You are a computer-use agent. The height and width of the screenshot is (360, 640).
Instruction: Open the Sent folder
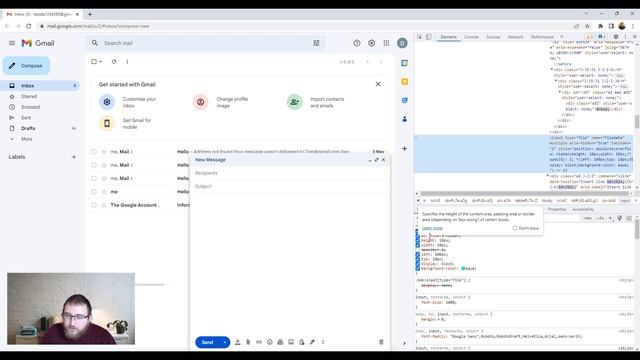click(x=26, y=118)
